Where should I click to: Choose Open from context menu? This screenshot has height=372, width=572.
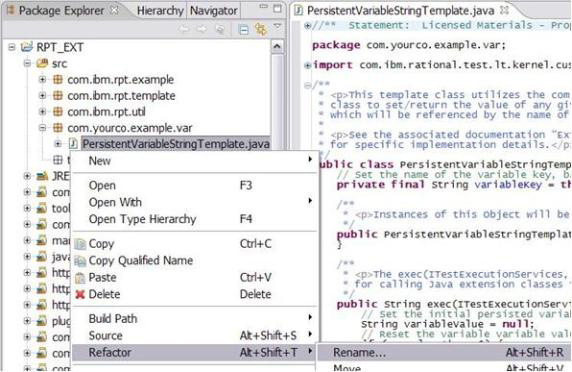[x=195, y=186]
